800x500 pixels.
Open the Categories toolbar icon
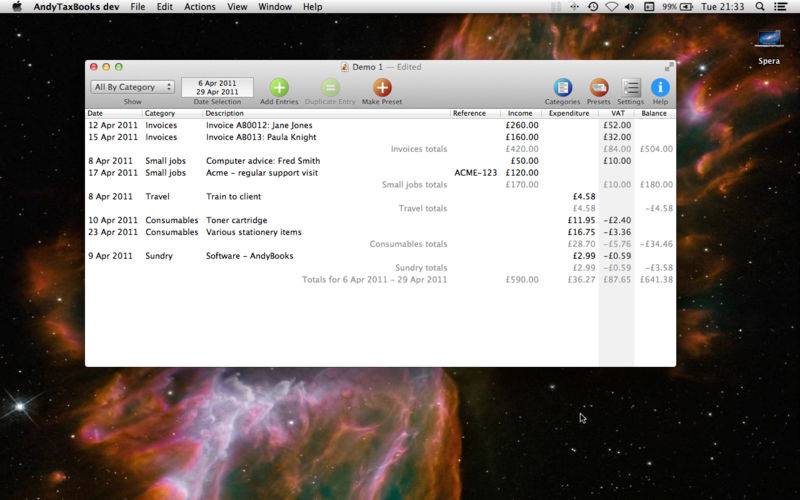click(x=563, y=87)
